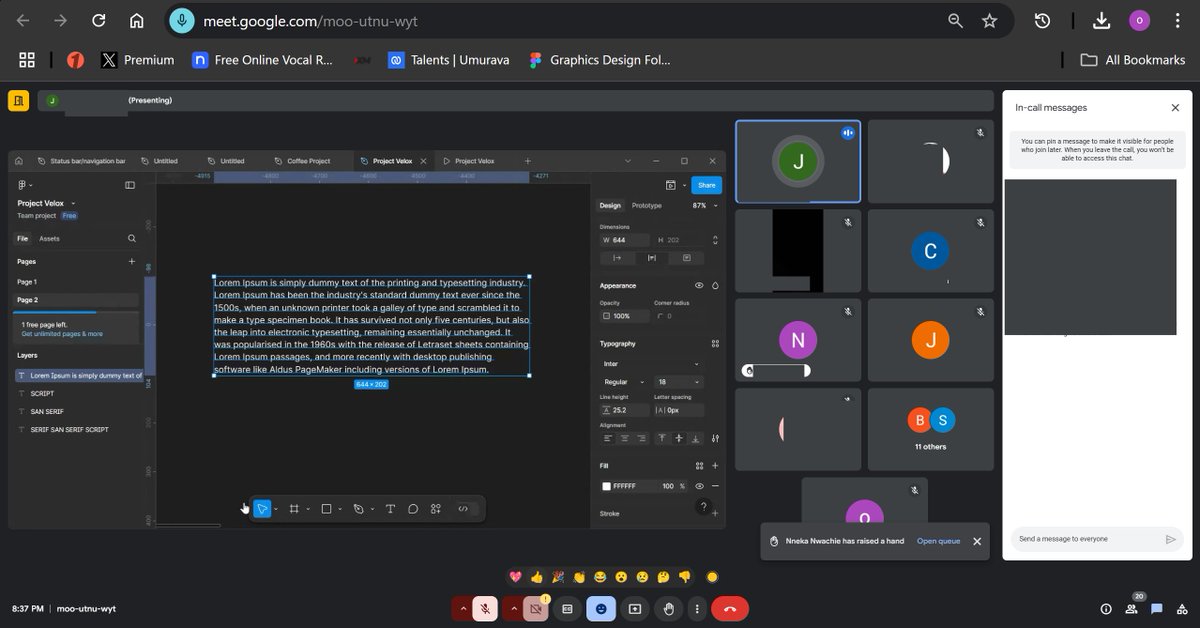Open the Inter font family dropdown
Image resolution: width=1200 pixels, height=628 pixels.
click(651, 364)
